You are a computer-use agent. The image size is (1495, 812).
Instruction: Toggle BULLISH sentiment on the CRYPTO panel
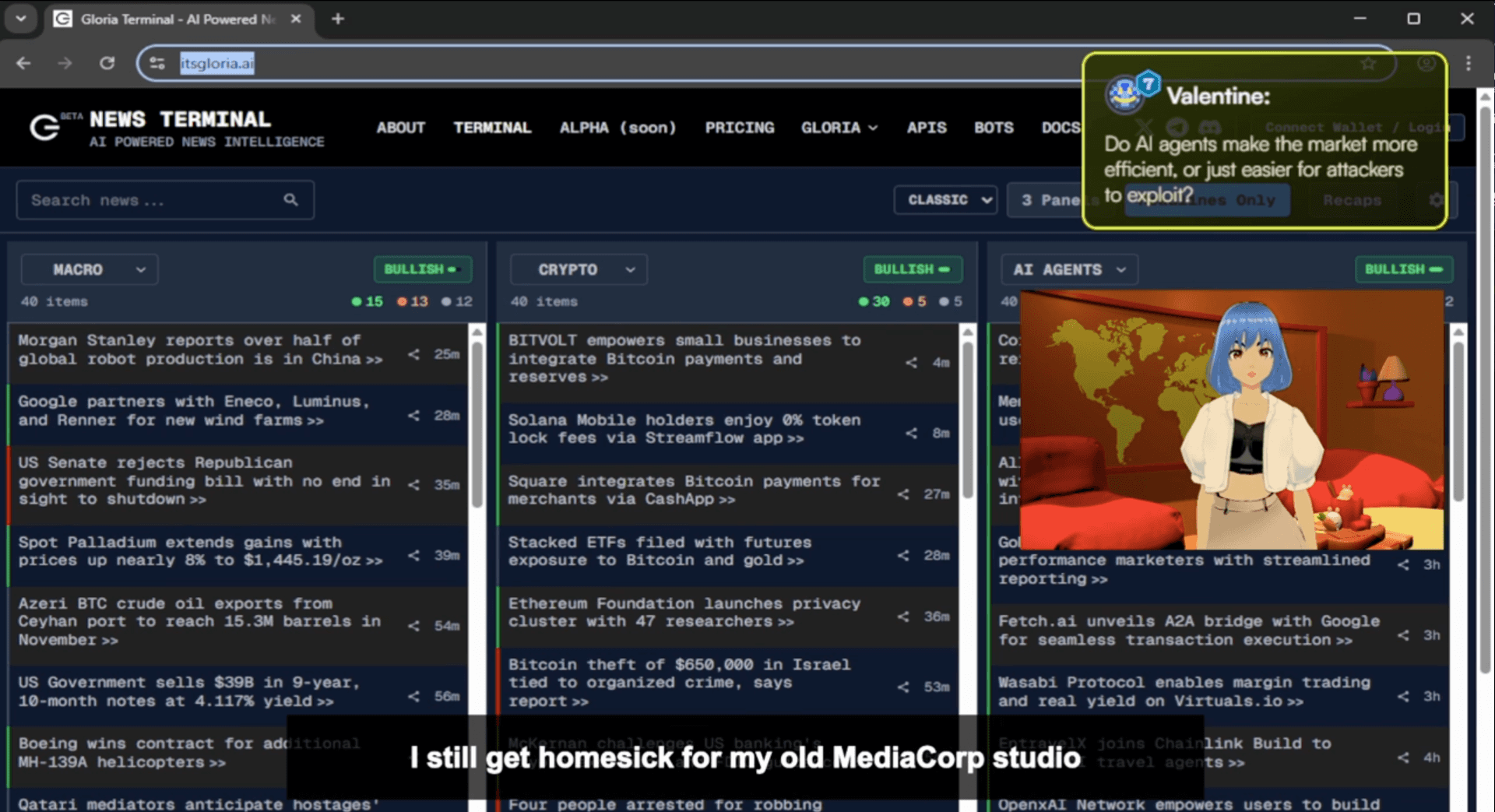click(x=912, y=269)
